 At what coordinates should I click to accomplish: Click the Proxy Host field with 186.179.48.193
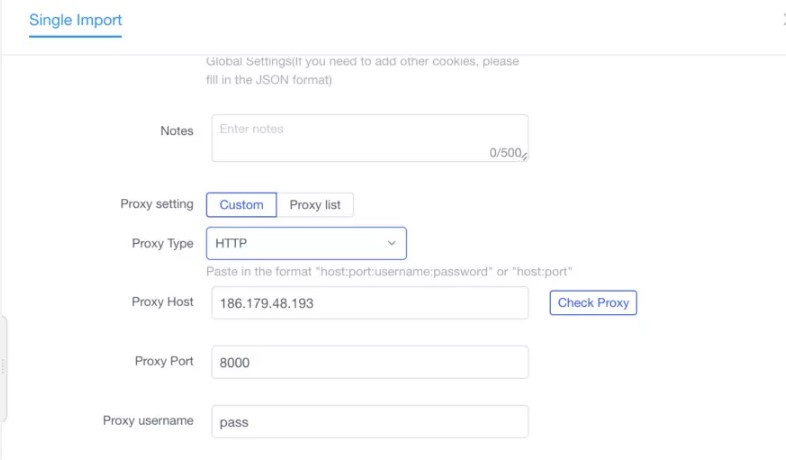coord(370,303)
